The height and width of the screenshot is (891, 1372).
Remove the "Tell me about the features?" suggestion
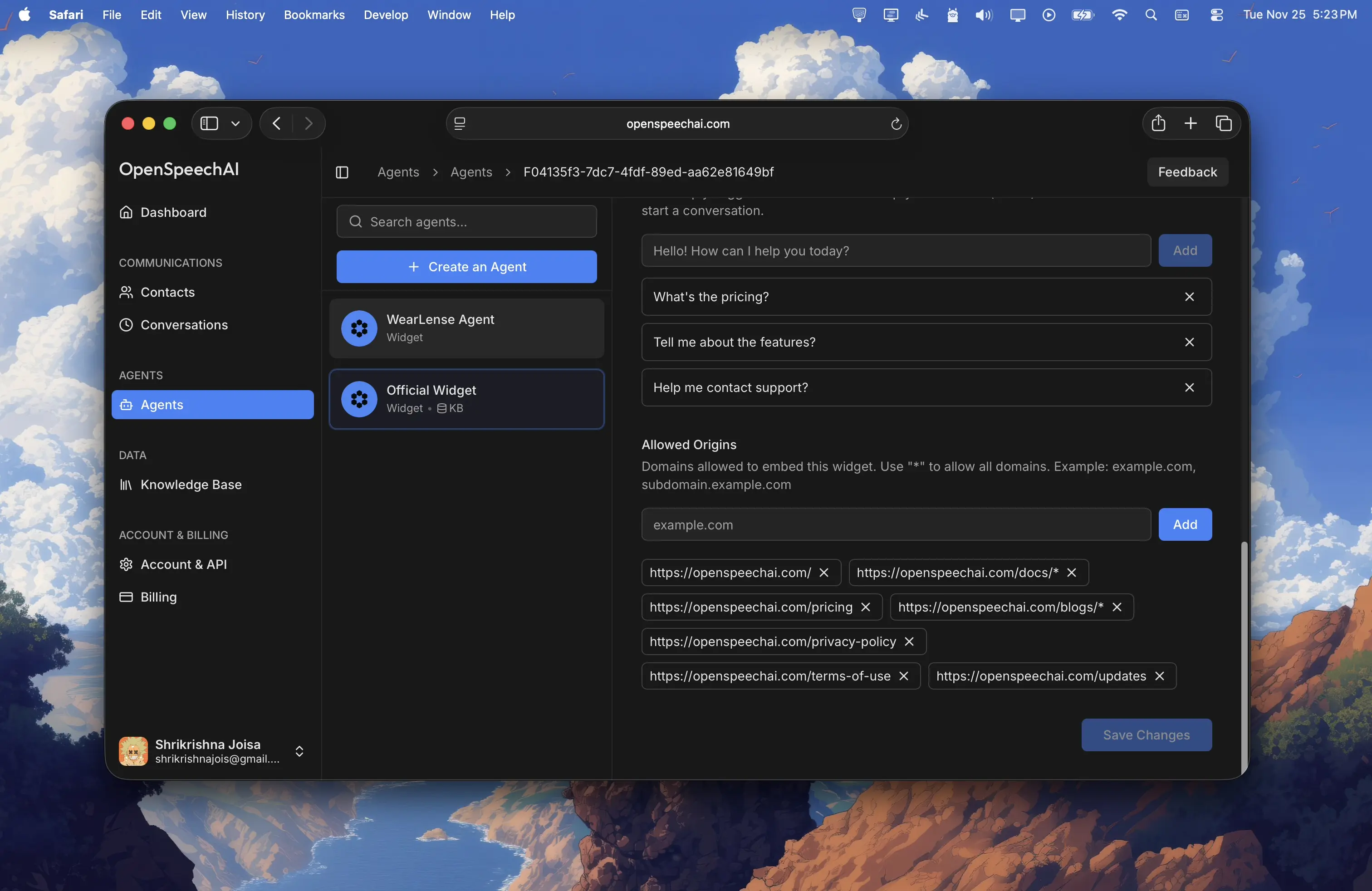point(1189,343)
